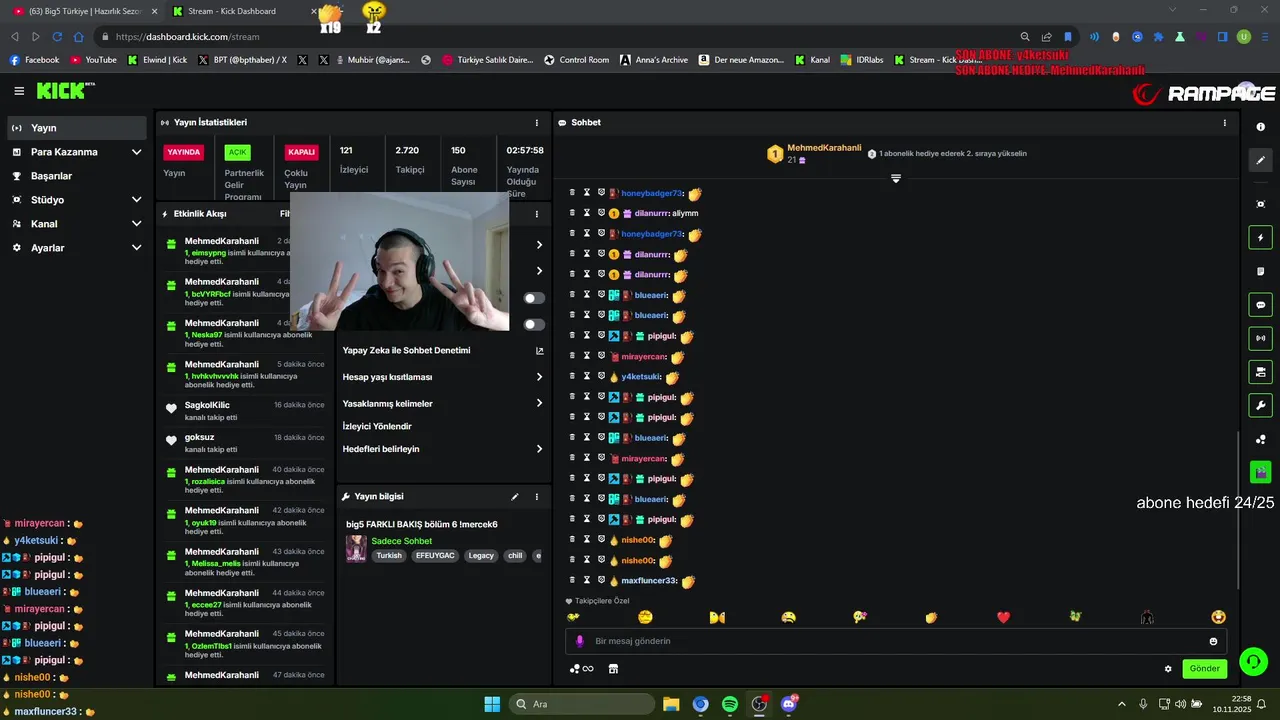Click the Turkish tag chip

pos(389,556)
